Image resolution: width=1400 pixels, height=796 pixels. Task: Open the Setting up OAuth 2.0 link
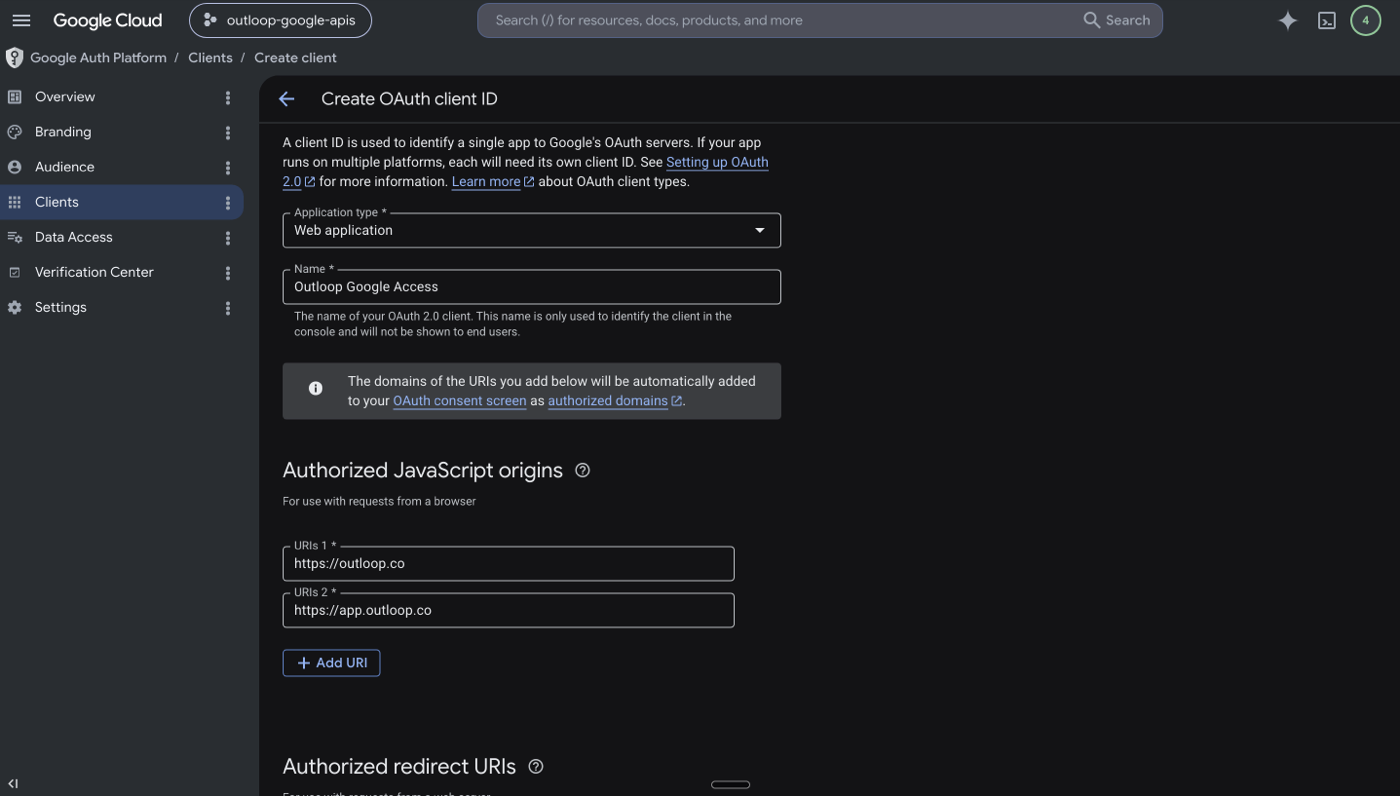(717, 162)
